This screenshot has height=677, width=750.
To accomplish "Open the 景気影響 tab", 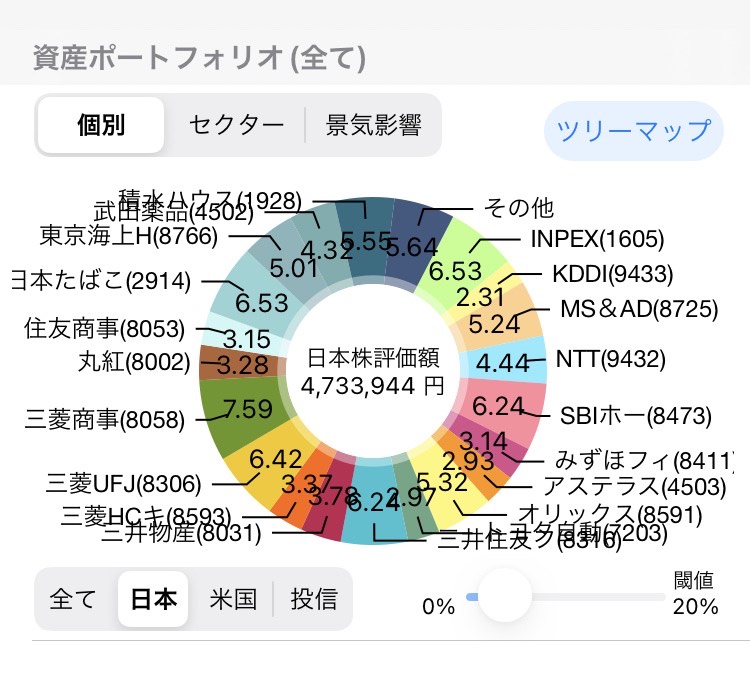I will [x=373, y=126].
